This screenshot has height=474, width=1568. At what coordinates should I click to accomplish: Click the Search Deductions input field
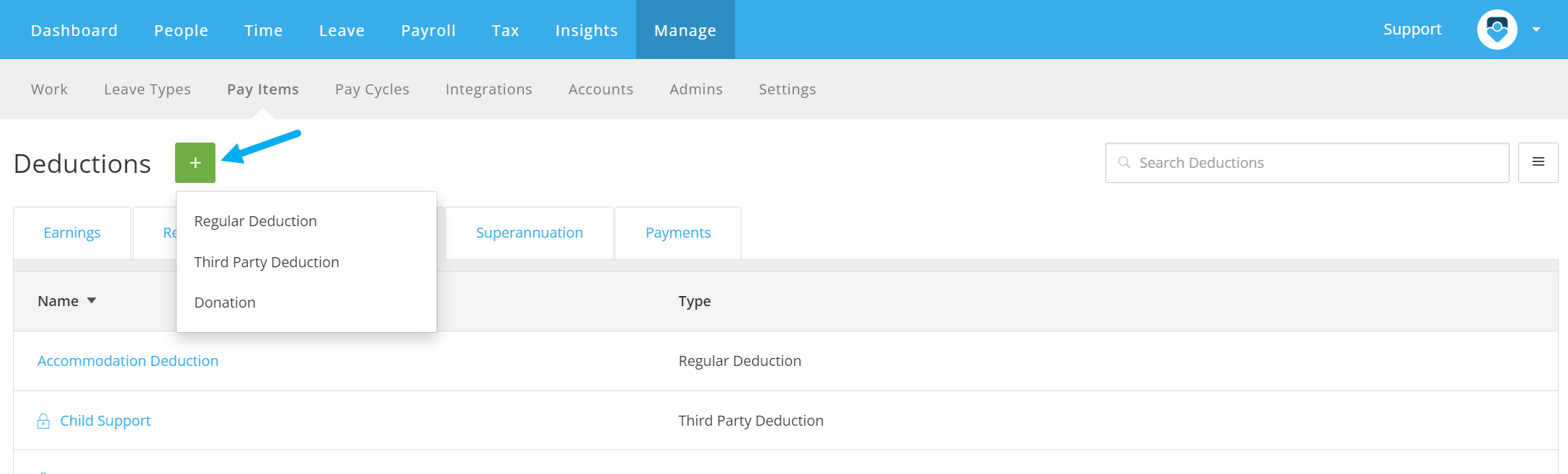(1307, 163)
